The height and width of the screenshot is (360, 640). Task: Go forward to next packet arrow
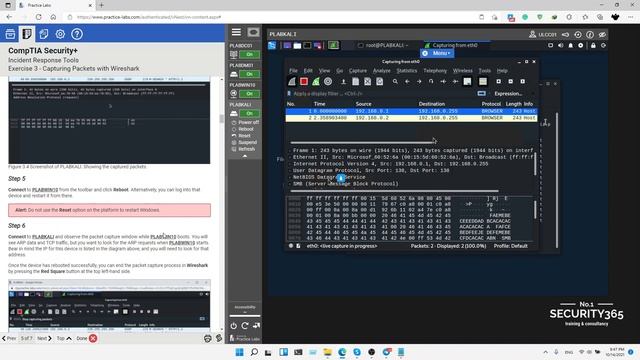coord(419,82)
